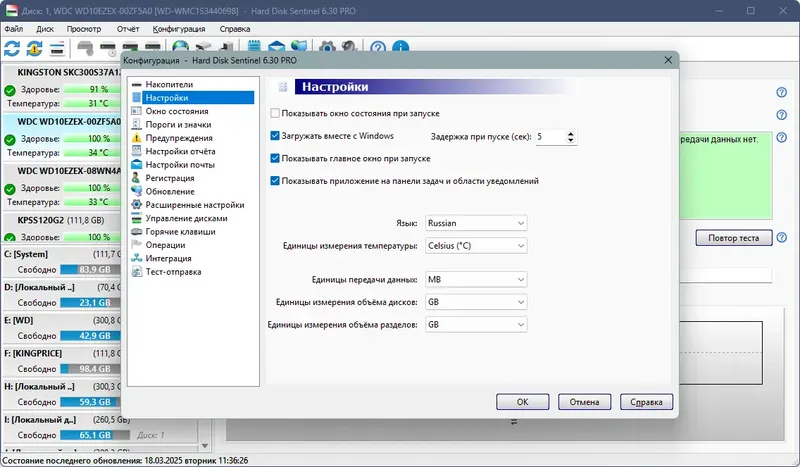Open Единицы передачи данных dropdown MB
The height and width of the screenshot is (467, 800).
pos(476,279)
